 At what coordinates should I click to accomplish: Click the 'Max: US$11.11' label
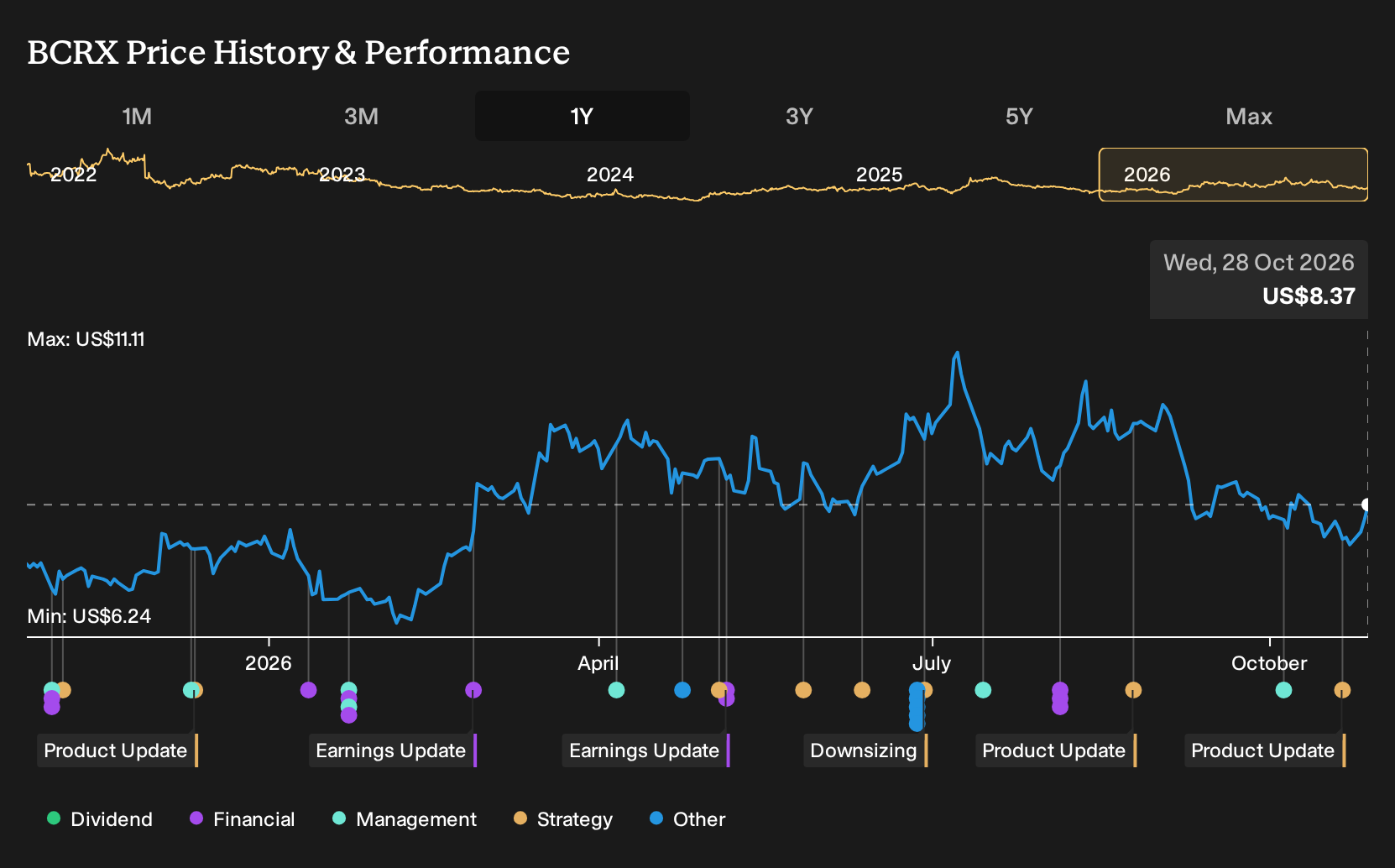tap(86, 339)
